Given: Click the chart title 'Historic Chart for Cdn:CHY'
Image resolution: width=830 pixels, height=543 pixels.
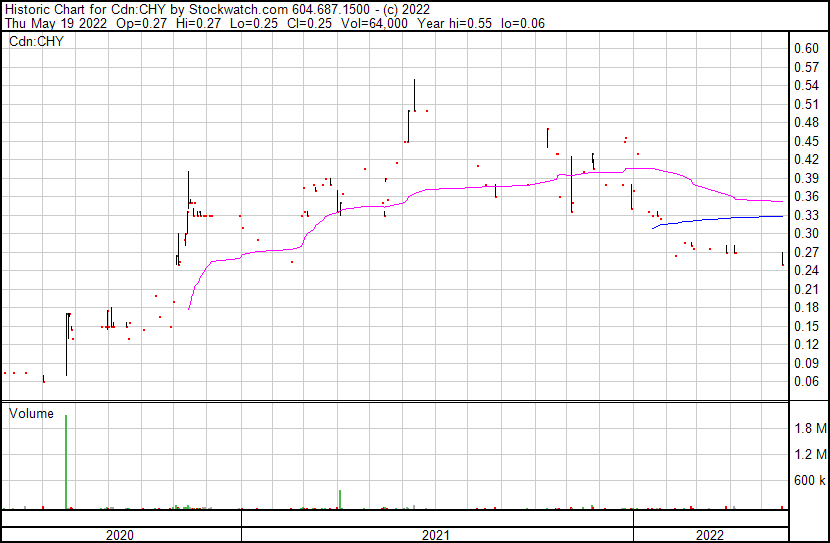Looking at the screenshot, I should 86,10.
